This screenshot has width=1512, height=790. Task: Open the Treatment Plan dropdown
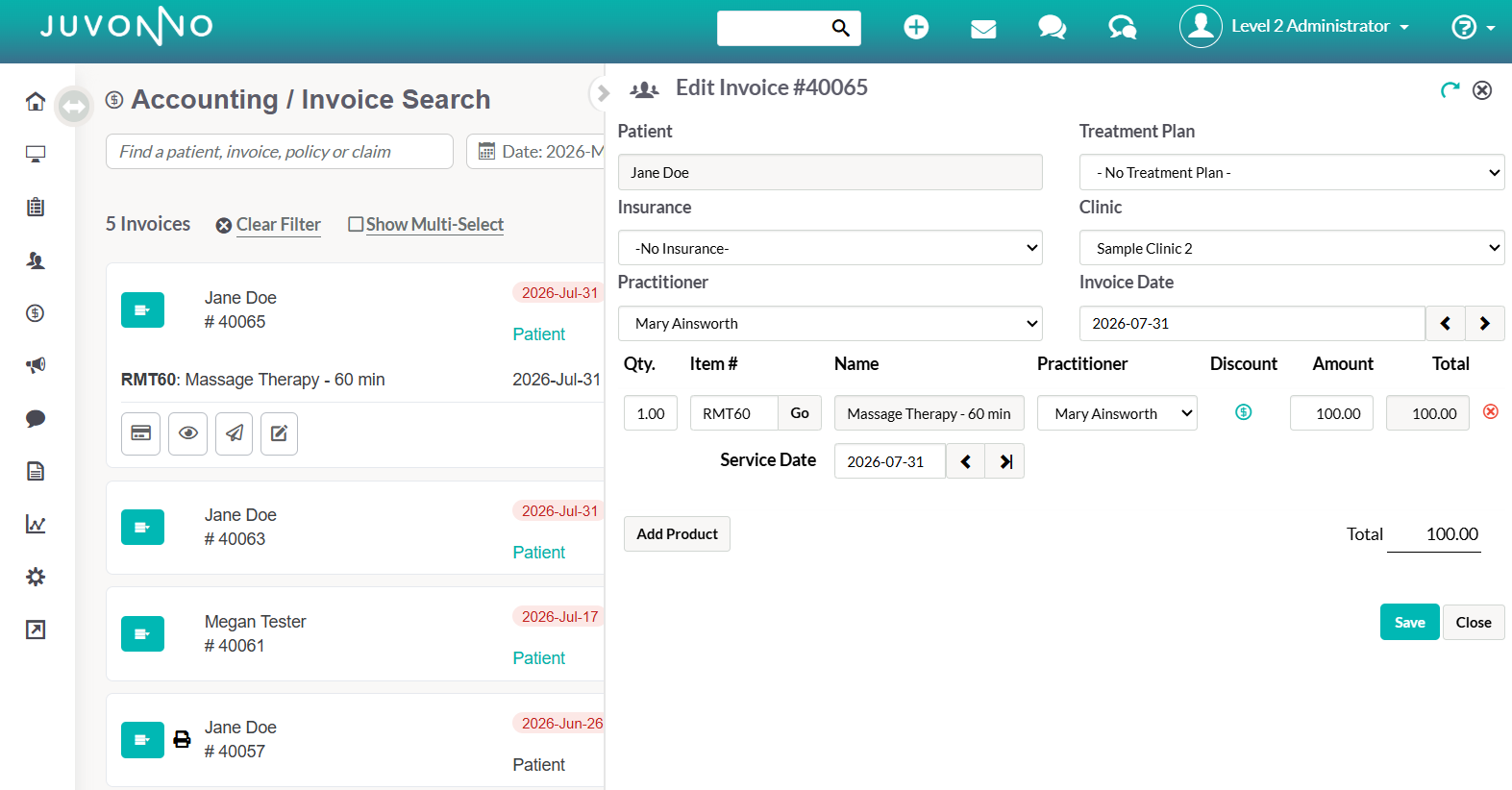coord(1291,172)
